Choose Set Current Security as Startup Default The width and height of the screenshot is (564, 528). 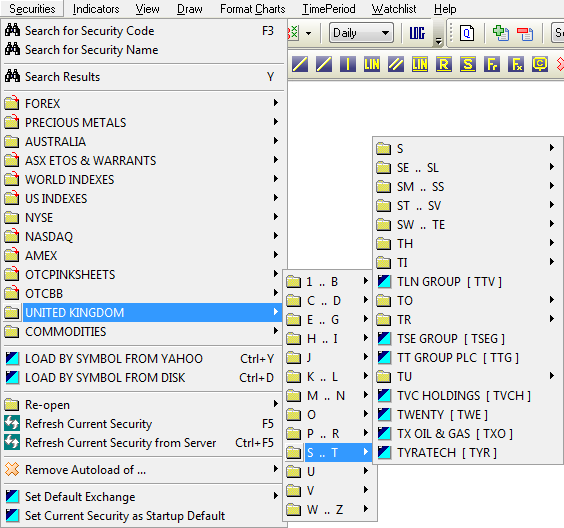click(x=143, y=515)
